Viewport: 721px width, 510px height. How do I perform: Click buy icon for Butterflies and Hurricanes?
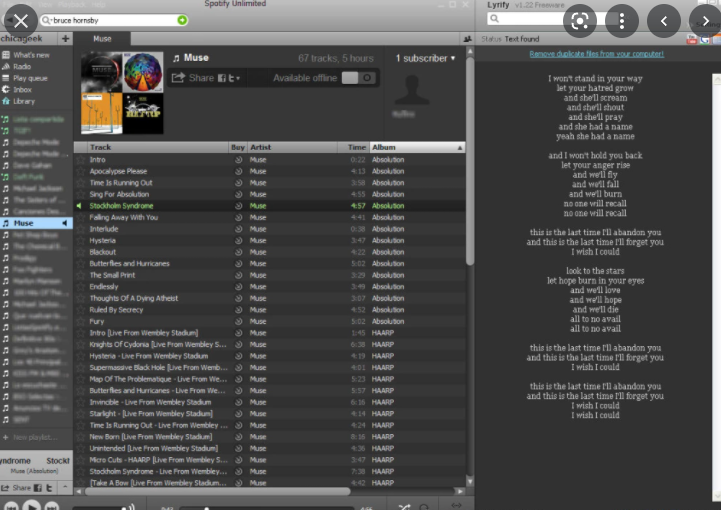point(238,264)
